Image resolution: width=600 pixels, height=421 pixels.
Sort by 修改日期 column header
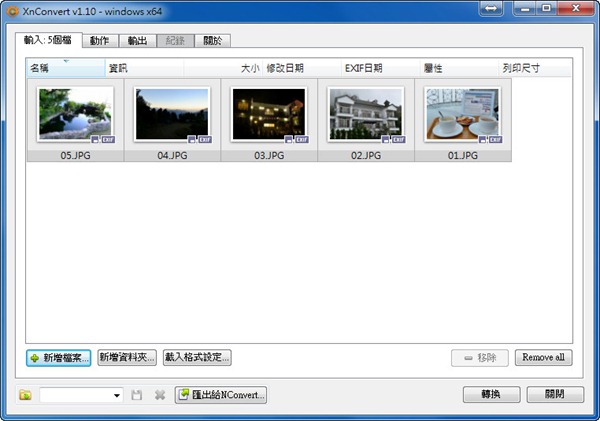[x=302, y=68]
